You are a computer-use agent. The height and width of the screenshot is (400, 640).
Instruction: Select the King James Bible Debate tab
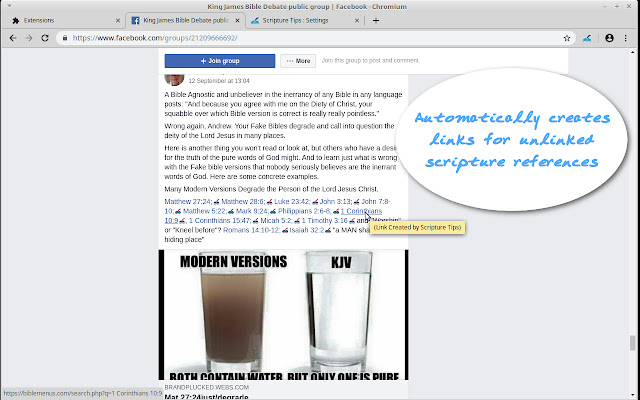[186, 20]
